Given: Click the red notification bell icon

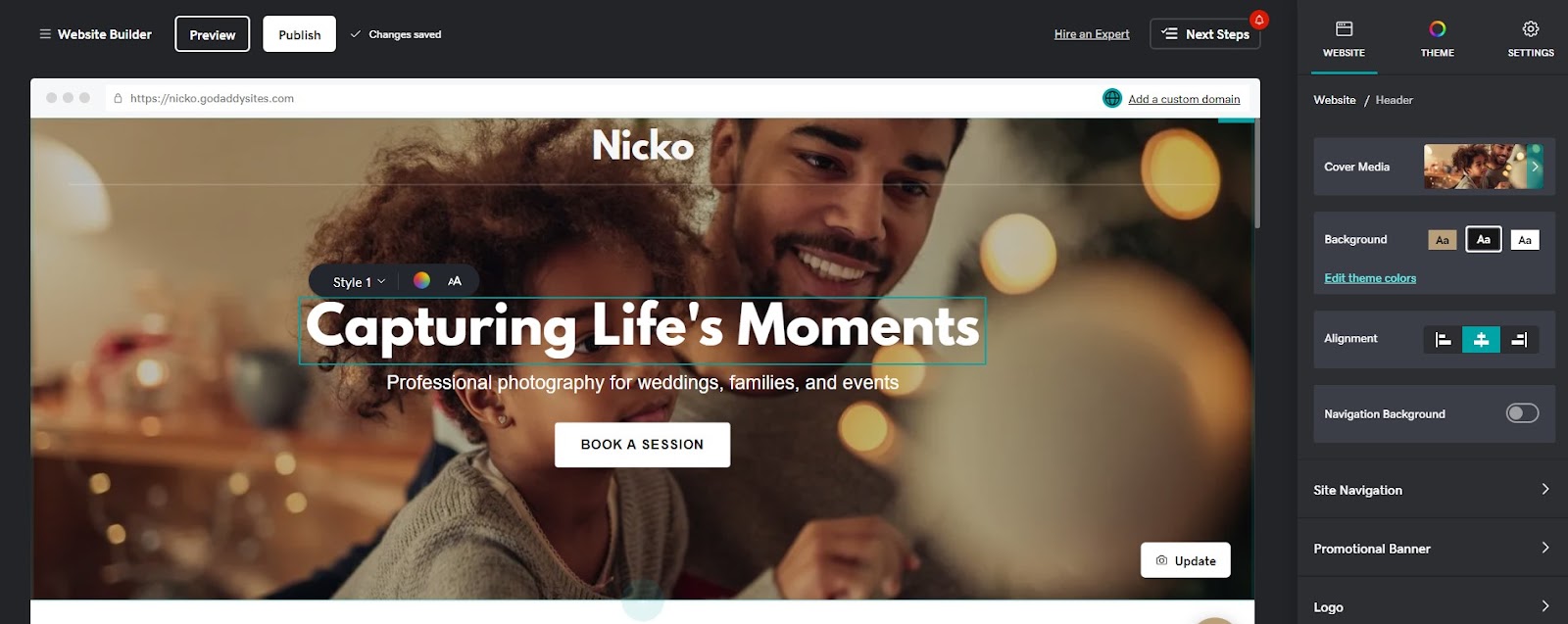Looking at the screenshot, I should click(x=1259, y=20).
